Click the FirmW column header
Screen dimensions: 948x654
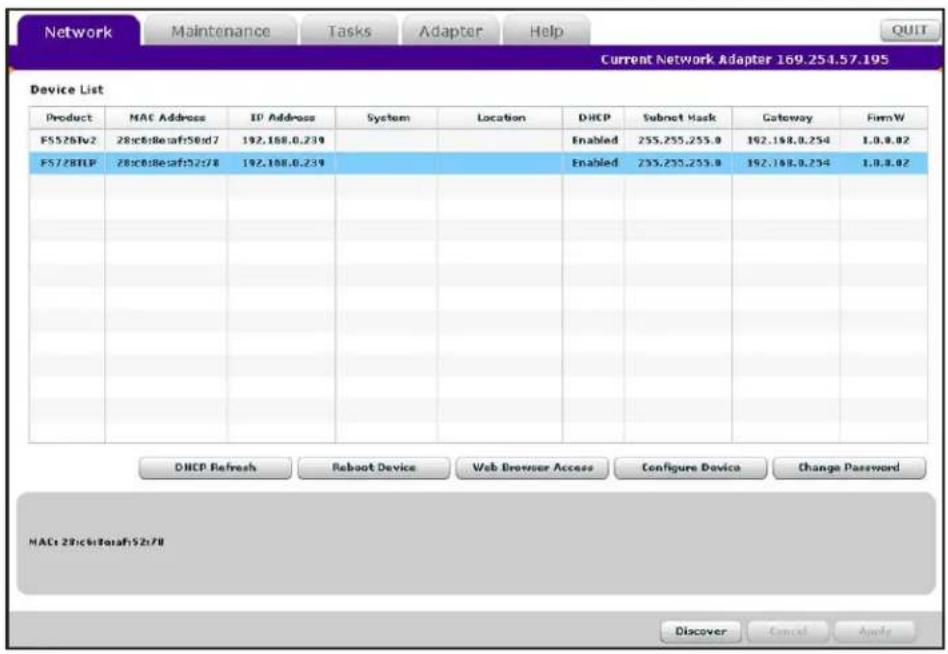(885, 118)
